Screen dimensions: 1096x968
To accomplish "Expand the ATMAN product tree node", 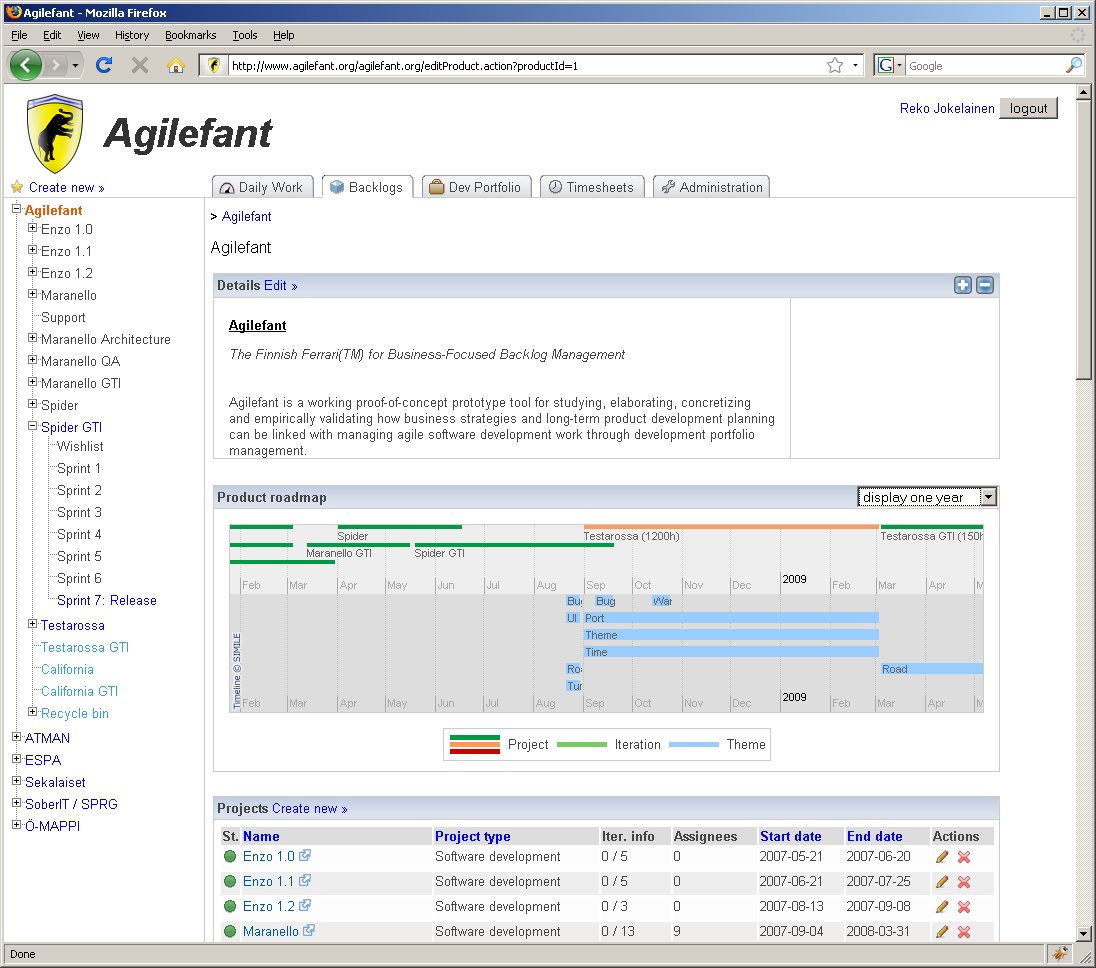I will click(x=16, y=737).
